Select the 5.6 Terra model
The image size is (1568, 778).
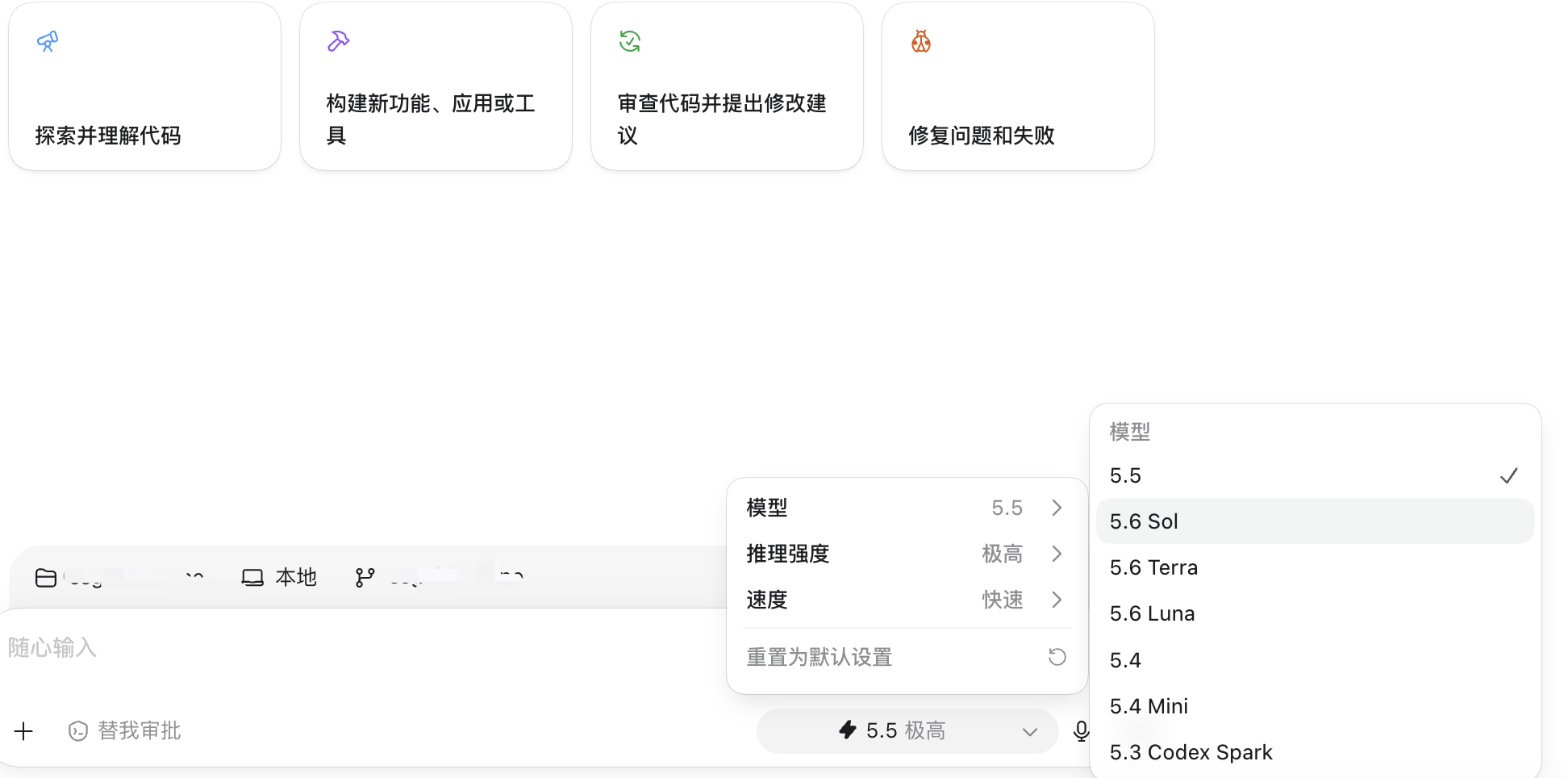pyautogui.click(x=1316, y=567)
